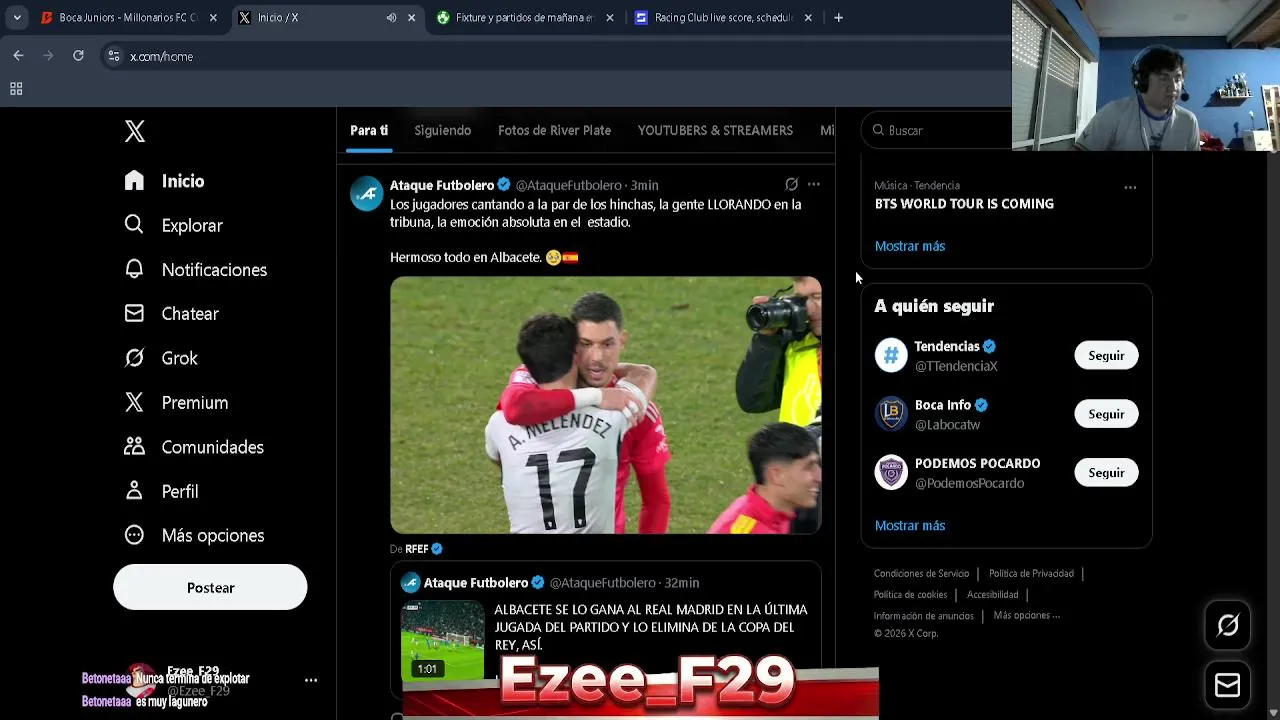Click browser forward arrow
Screen dimensions: 1280x720
[48, 56]
